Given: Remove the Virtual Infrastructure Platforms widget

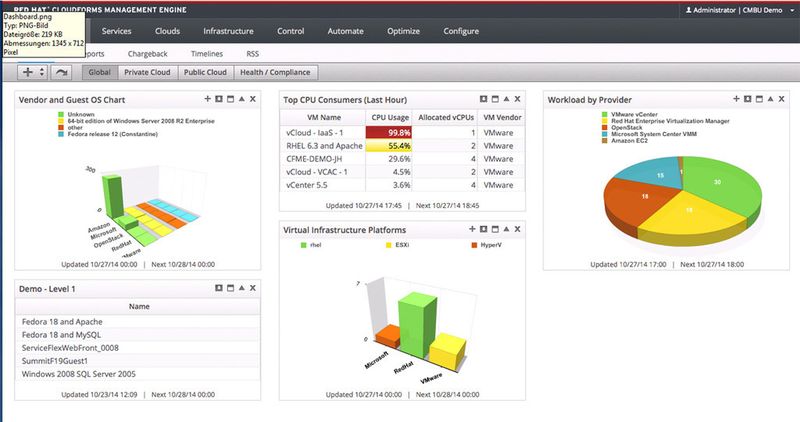Looking at the screenshot, I should [x=517, y=229].
